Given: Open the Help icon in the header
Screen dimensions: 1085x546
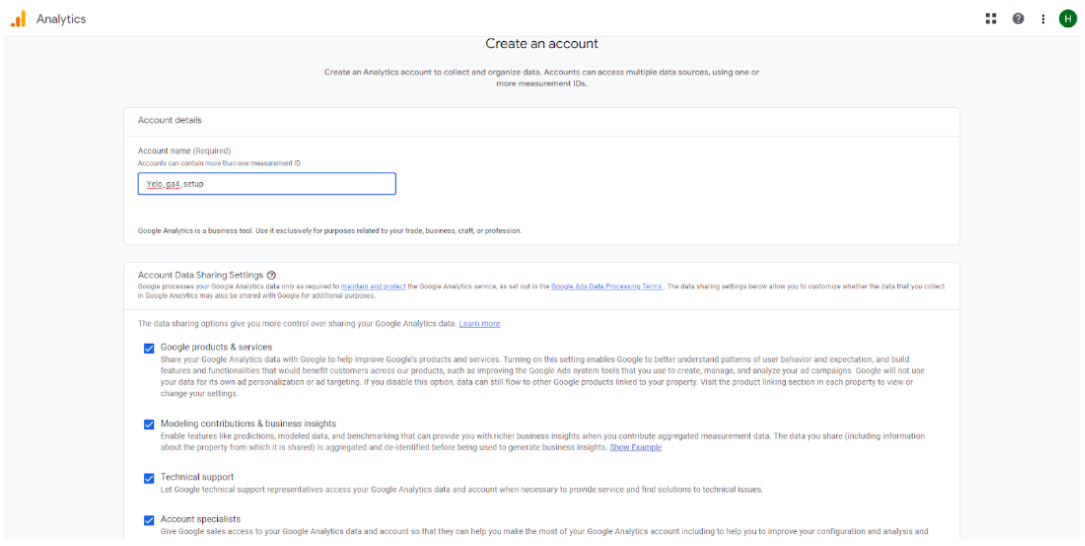Looking at the screenshot, I should click(x=1018, y=19).
